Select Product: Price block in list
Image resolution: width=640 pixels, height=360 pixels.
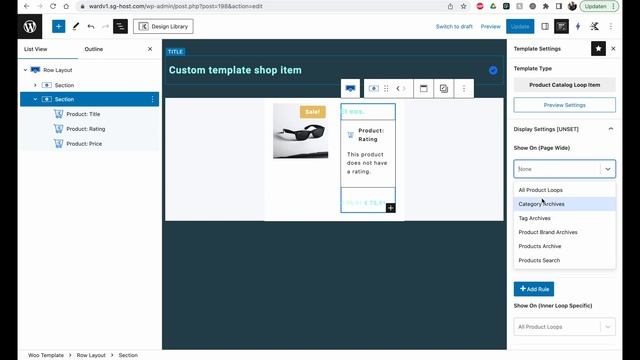point(84,144)
